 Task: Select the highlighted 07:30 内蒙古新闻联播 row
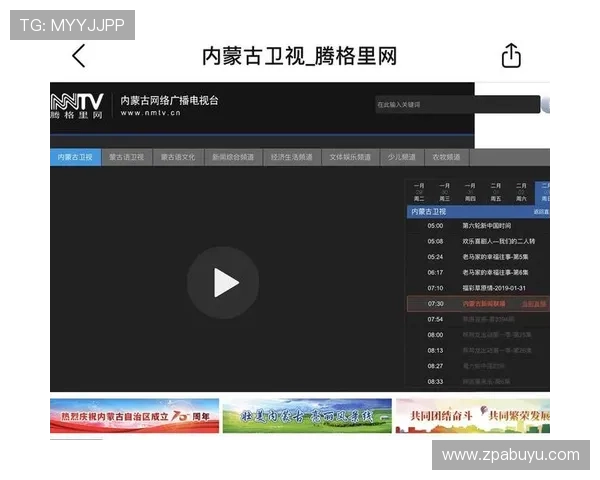478,304
